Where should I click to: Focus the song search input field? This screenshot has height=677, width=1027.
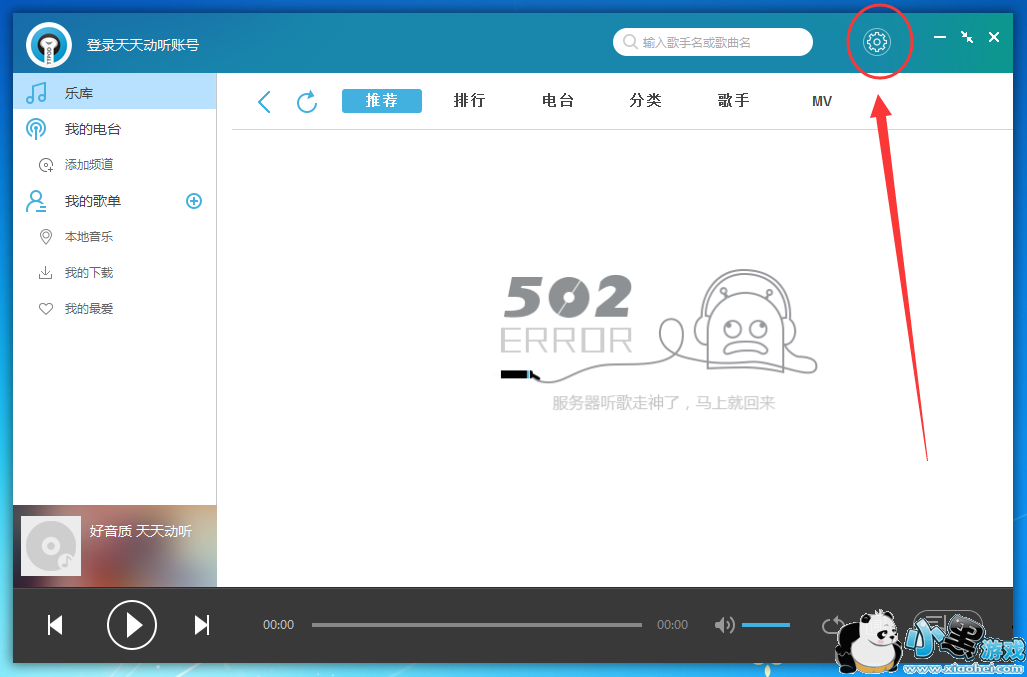pyautogui.click(x=720, y=42)
